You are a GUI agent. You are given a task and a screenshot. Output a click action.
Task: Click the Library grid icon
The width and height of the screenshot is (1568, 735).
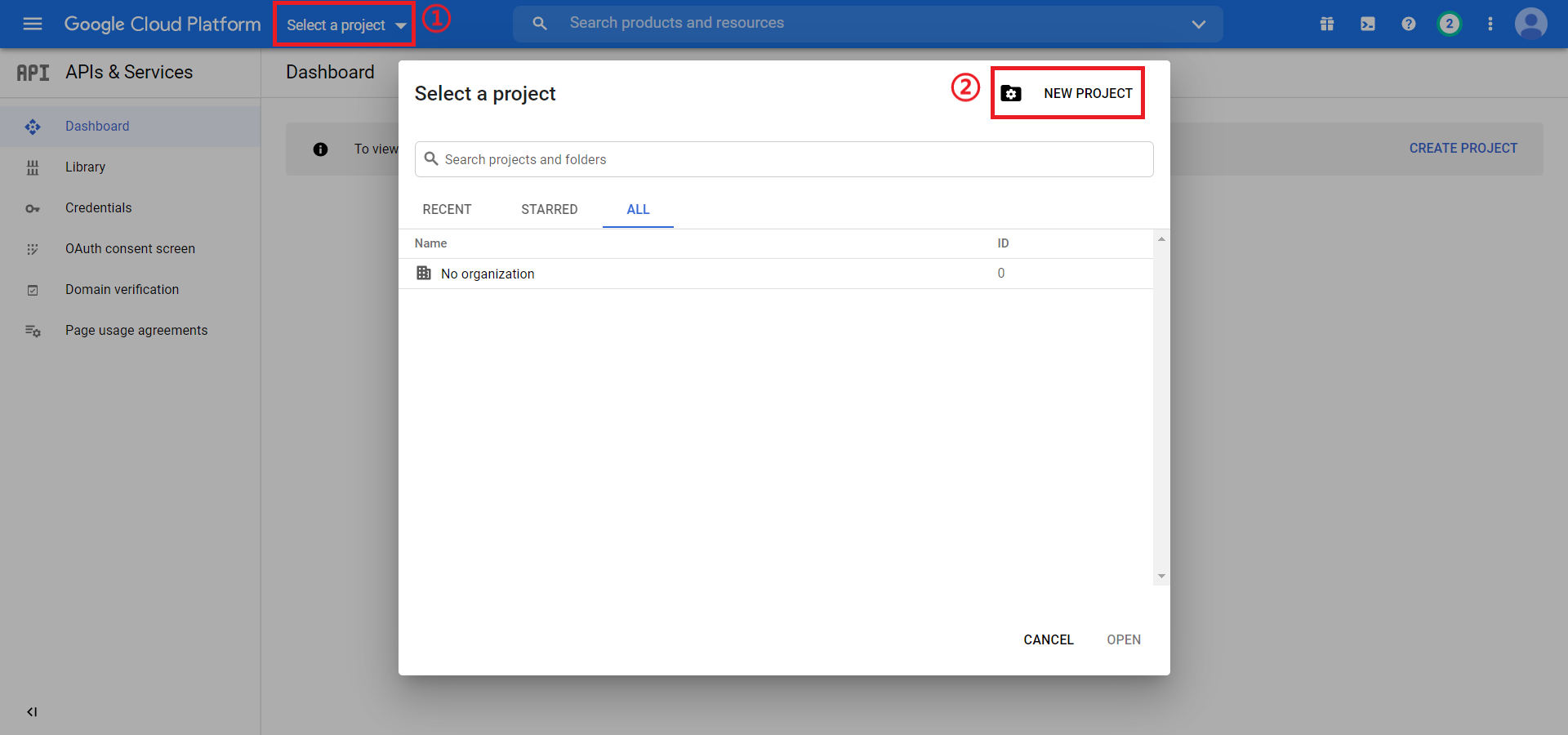[x=33, y=167]
